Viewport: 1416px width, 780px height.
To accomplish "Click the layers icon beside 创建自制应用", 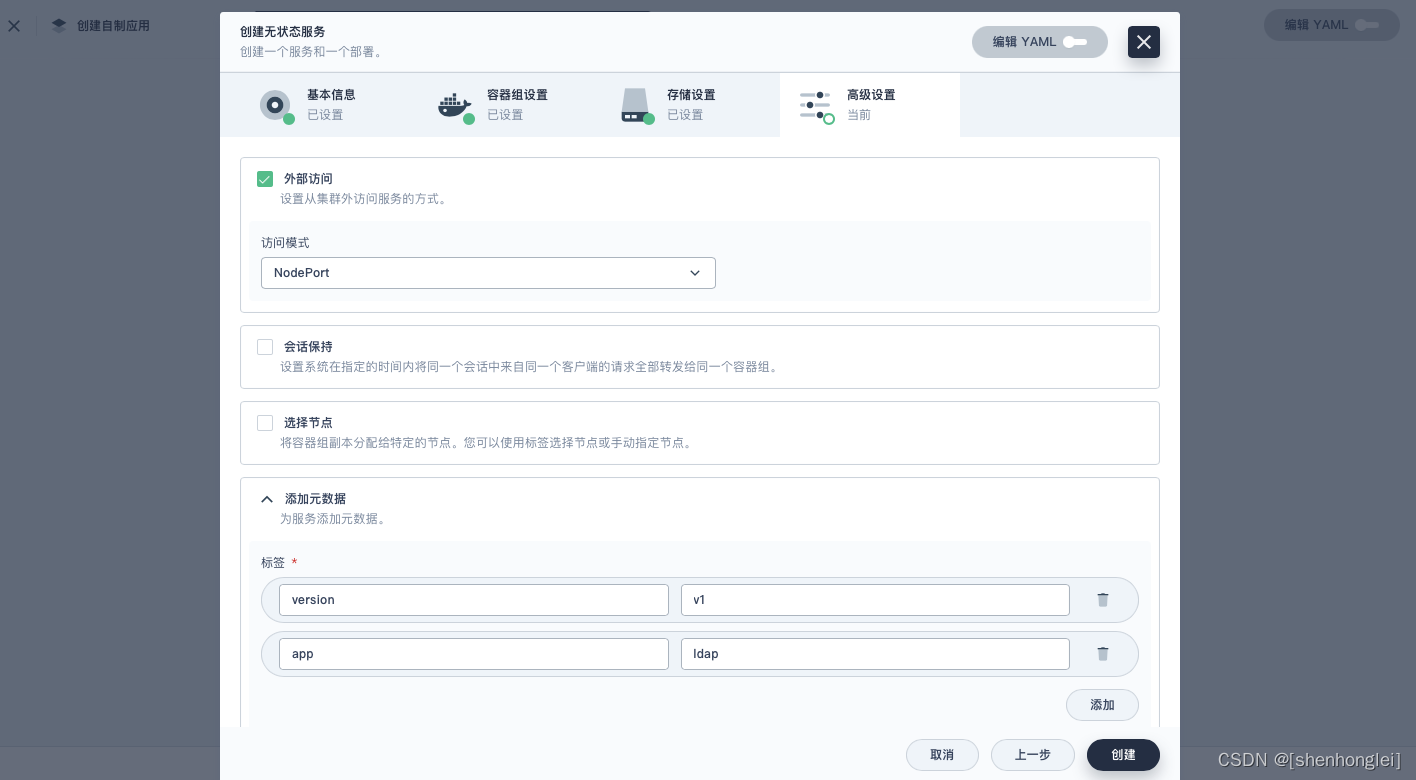I will point(59,25).
